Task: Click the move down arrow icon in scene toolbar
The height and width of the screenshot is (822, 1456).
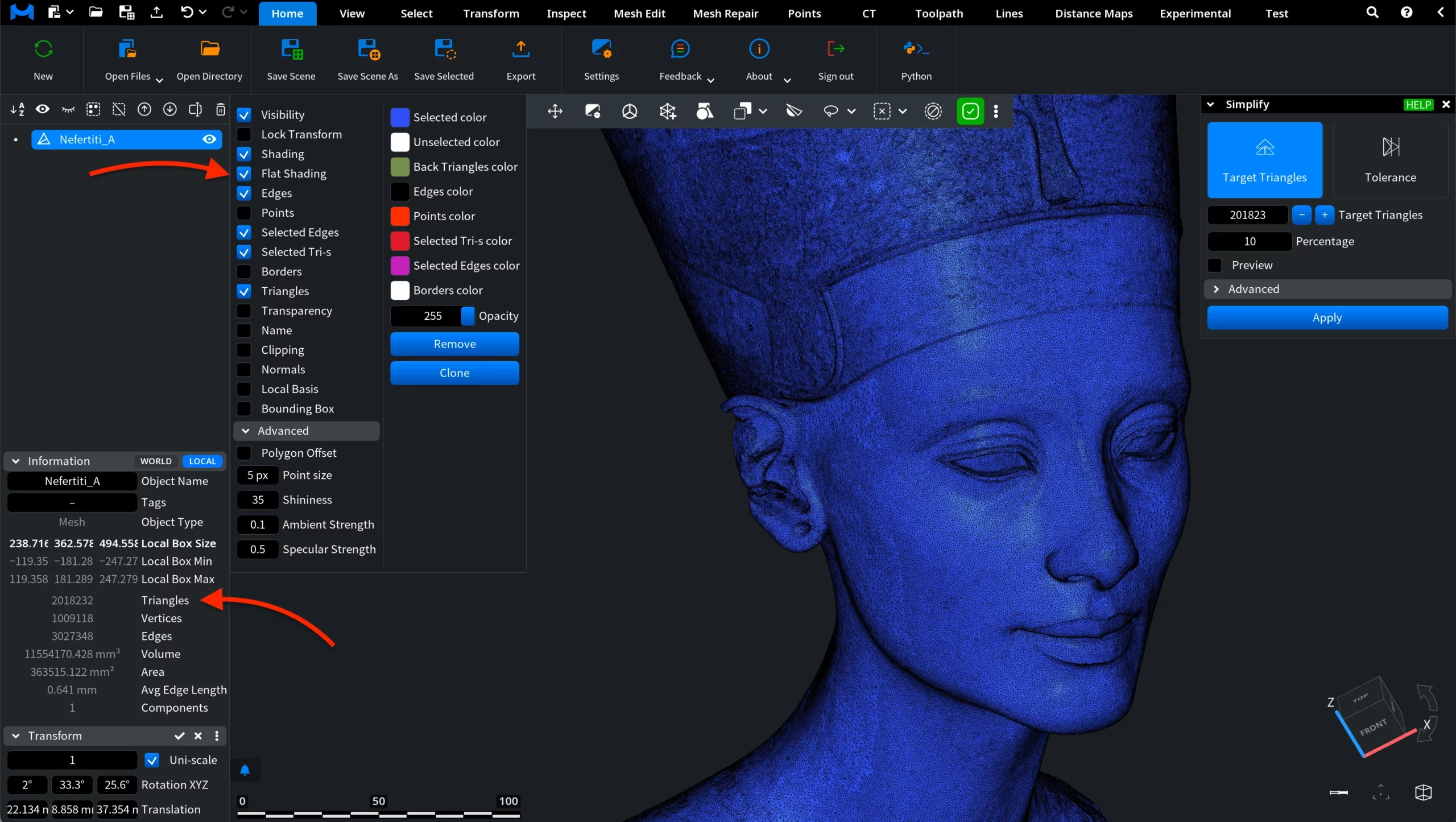Action: click(169, 109)
